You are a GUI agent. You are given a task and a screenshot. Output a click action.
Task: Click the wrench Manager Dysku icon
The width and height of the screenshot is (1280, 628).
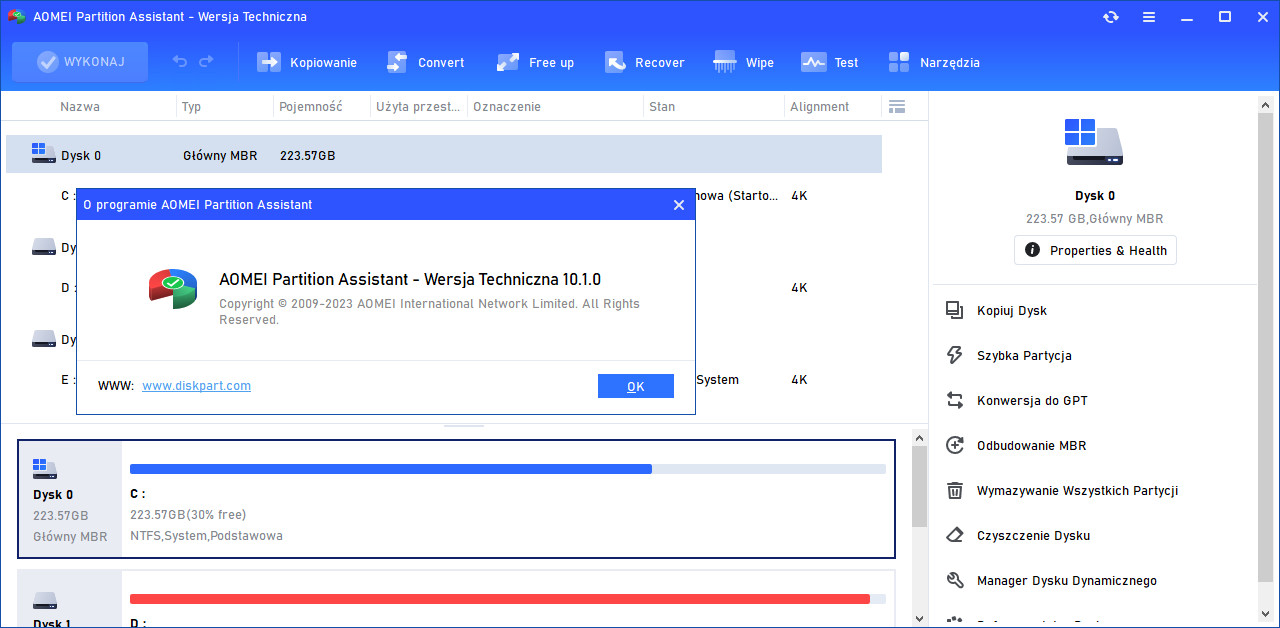[955, 580]
